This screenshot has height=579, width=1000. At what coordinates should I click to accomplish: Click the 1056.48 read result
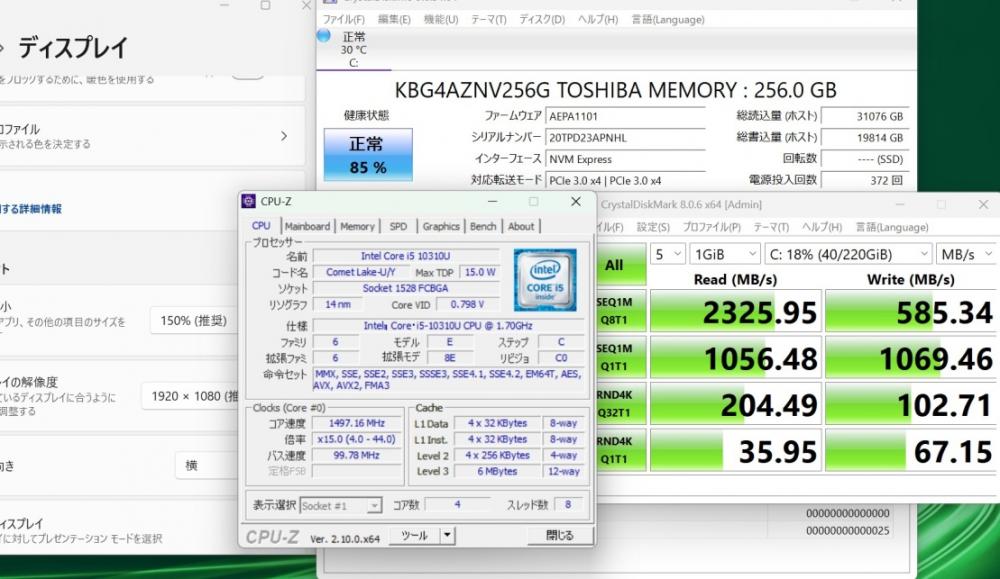735,358
